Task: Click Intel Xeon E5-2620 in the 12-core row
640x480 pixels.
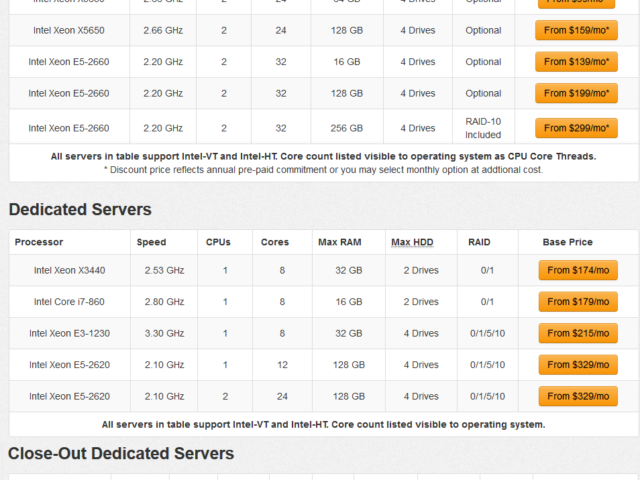Action: coord(69,364)
